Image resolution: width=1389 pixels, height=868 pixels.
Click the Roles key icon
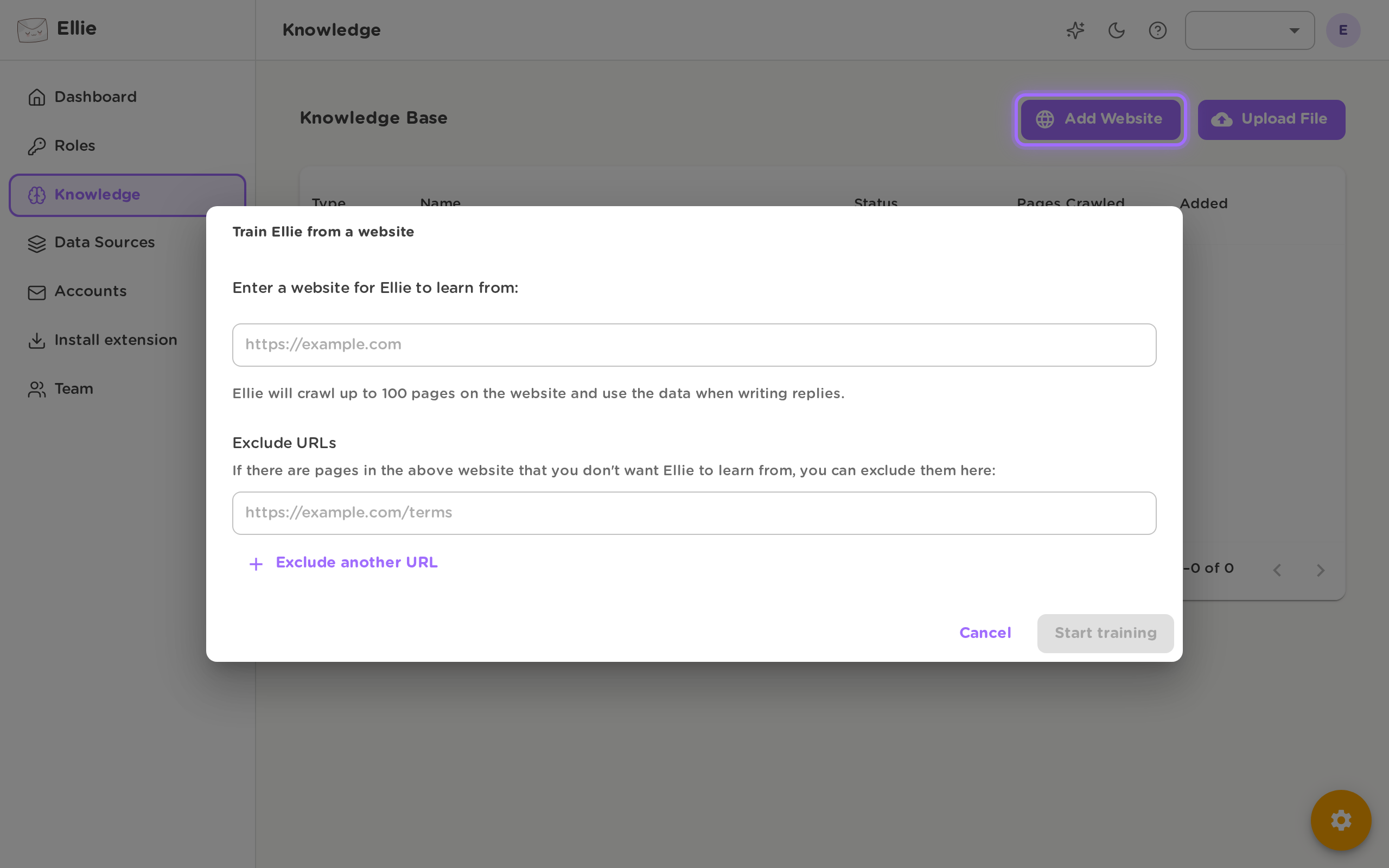(37, 146)
